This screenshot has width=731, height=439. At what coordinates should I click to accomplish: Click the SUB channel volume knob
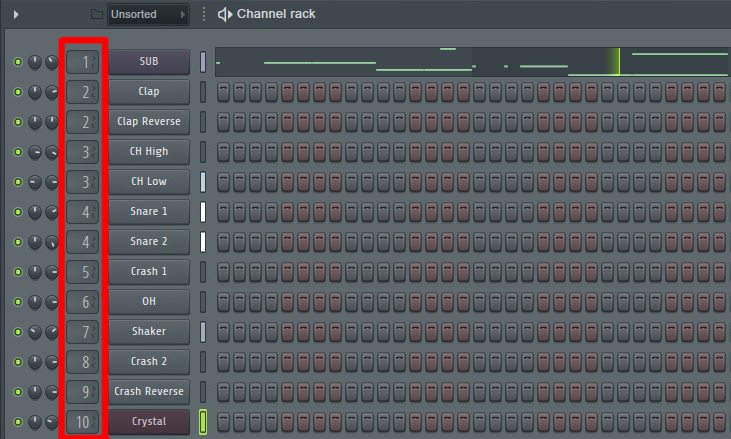pyautogui.click(x=52, y=62)
